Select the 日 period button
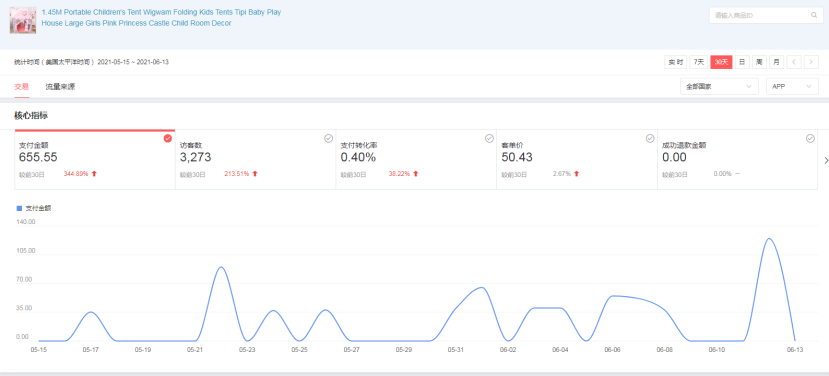This screenshot has width=829, height=376. point(742,62)
